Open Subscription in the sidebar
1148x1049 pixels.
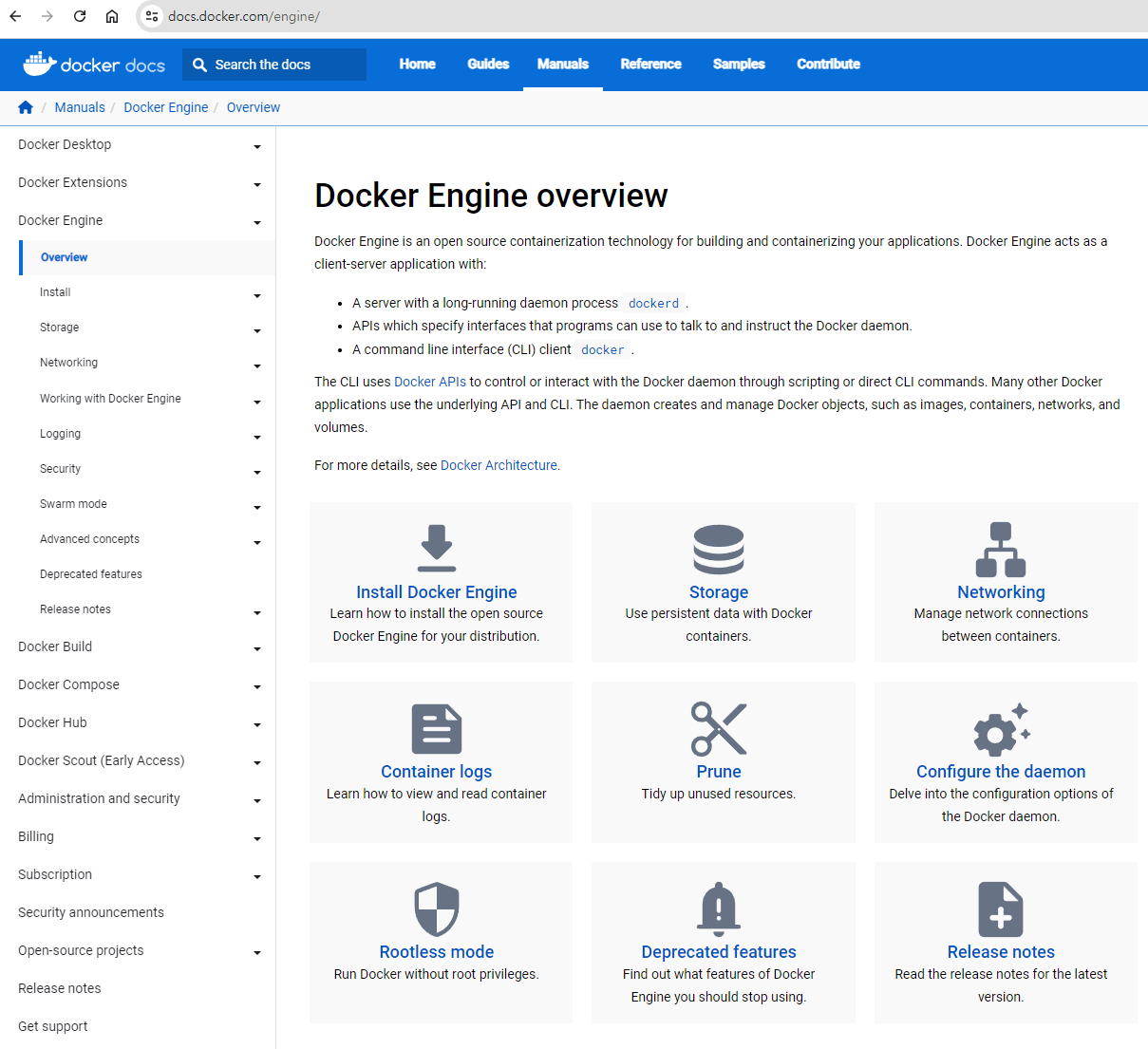[55, 874]
